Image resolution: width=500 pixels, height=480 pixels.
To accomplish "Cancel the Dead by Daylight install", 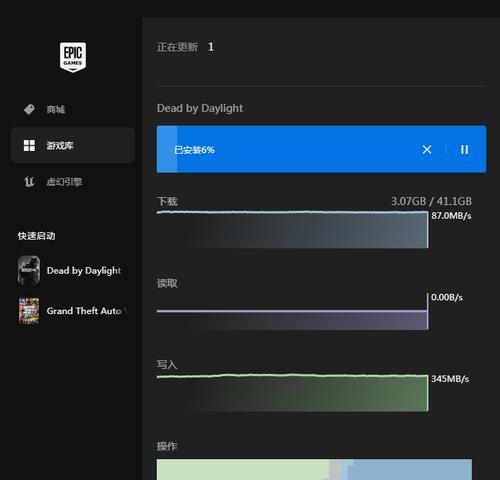I will (x=427, y=149).
